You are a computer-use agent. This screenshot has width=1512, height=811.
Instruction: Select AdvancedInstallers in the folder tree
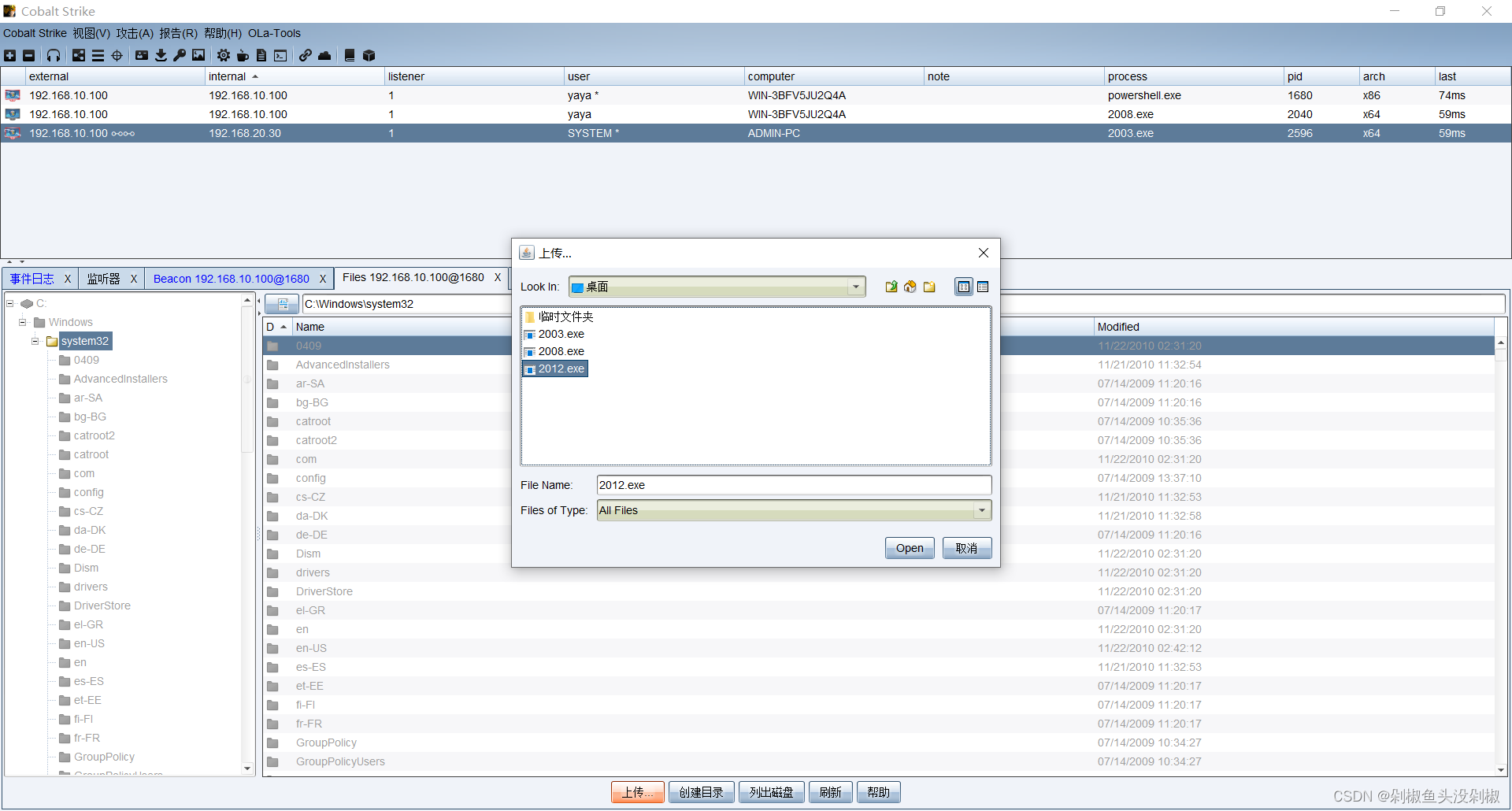120,379
